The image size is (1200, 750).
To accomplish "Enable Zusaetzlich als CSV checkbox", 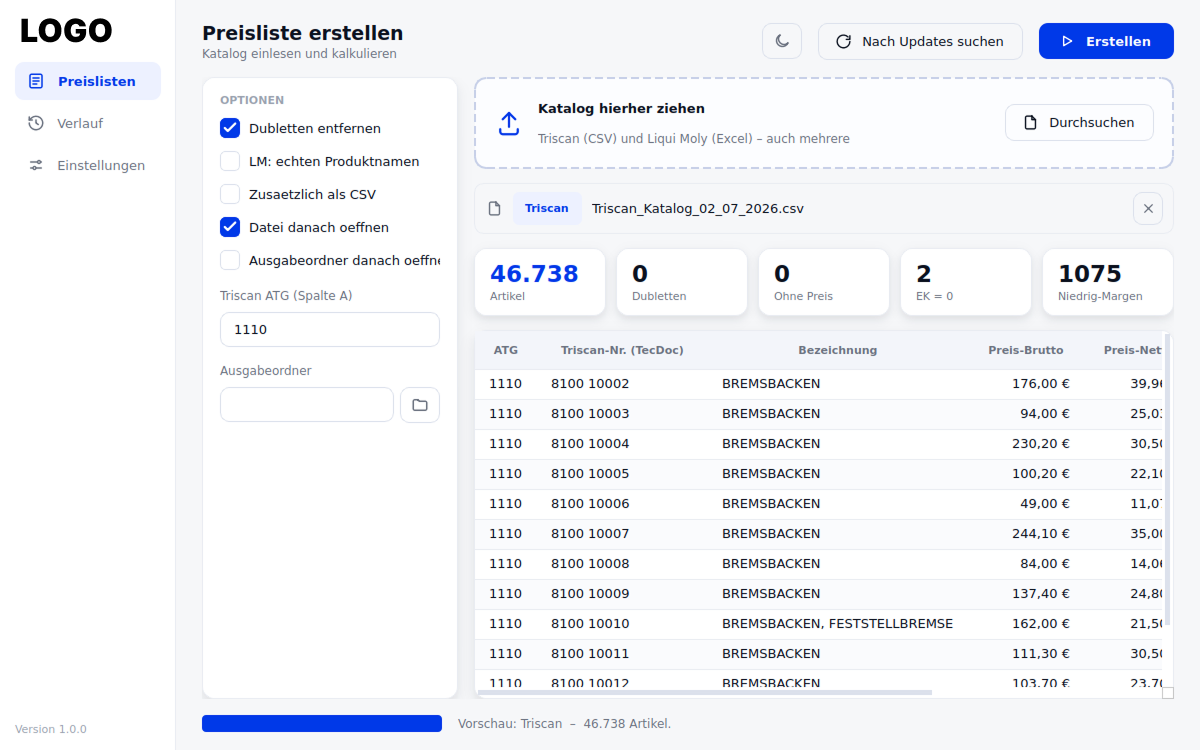I will (x=230, y=194).
